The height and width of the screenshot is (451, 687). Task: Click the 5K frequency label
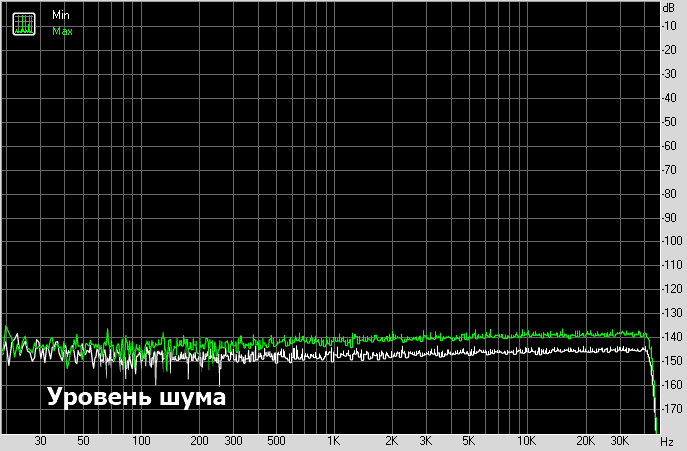click(468, 441)
